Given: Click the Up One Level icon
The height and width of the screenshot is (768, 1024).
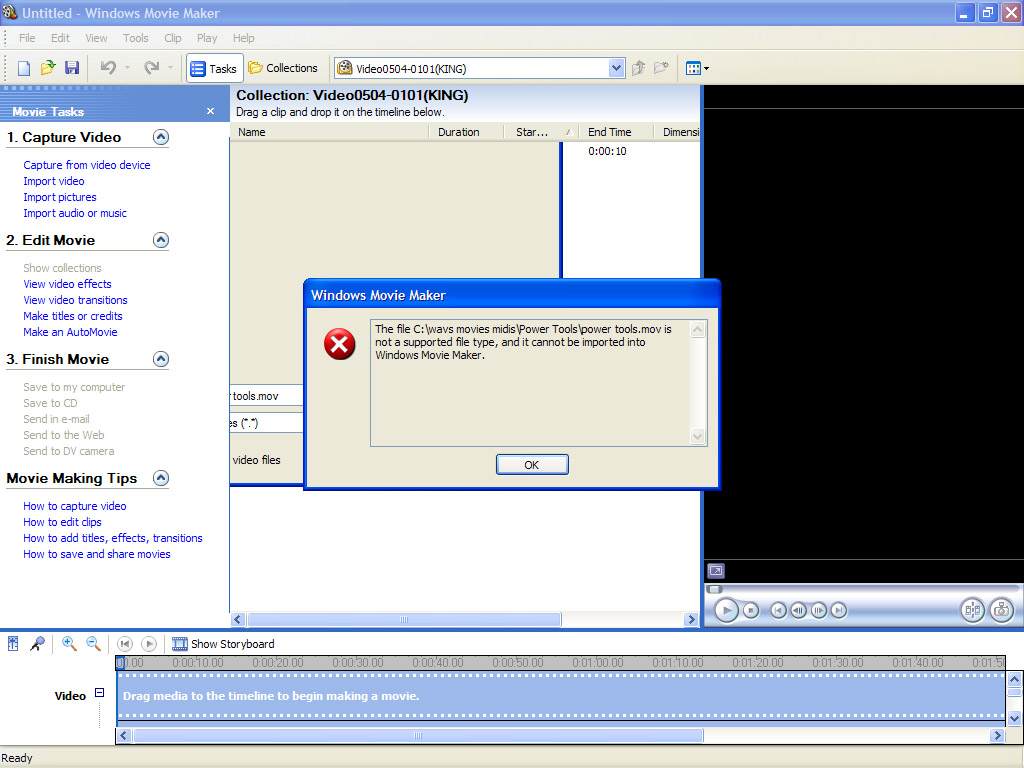Looking at the screenshot, I should (639, 68).
